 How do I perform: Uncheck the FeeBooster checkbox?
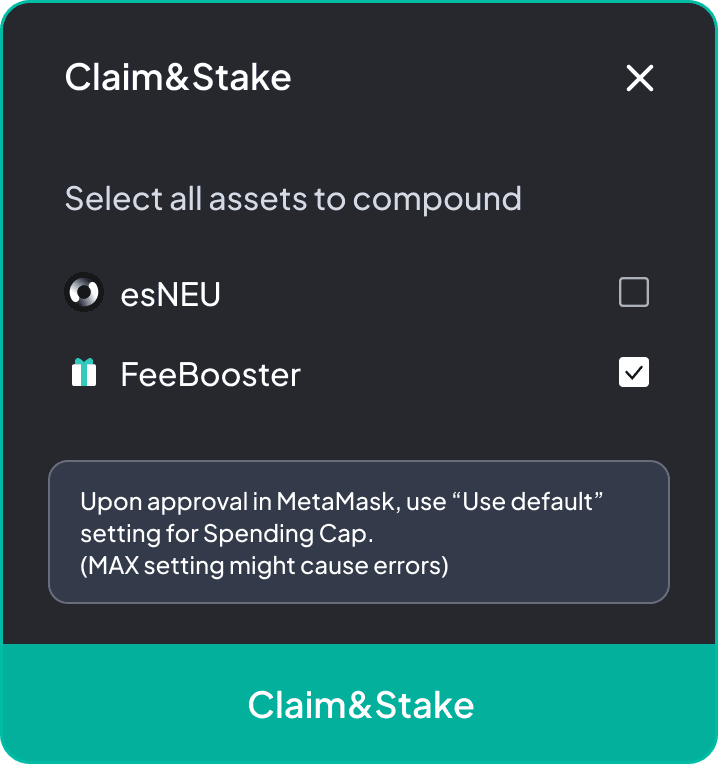click(634, 372)
